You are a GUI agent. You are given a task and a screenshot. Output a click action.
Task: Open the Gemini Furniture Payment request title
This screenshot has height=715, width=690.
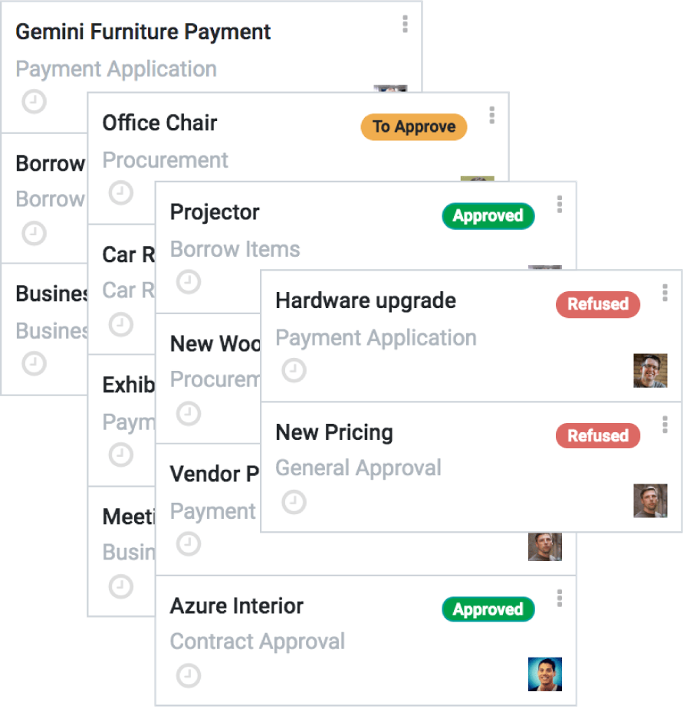pyautogui.click(x=143, y=32)
